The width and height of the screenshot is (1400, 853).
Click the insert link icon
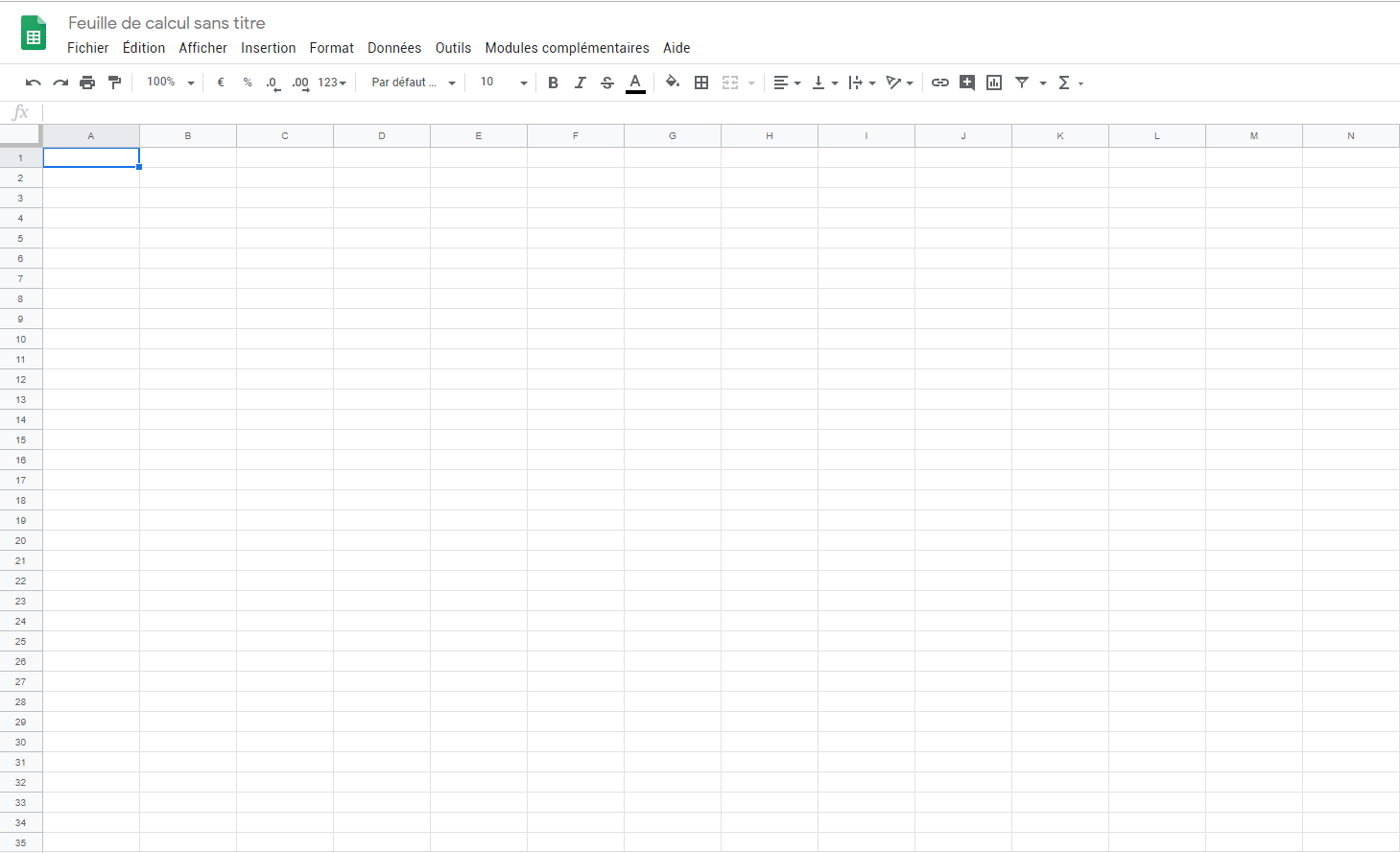940,83
